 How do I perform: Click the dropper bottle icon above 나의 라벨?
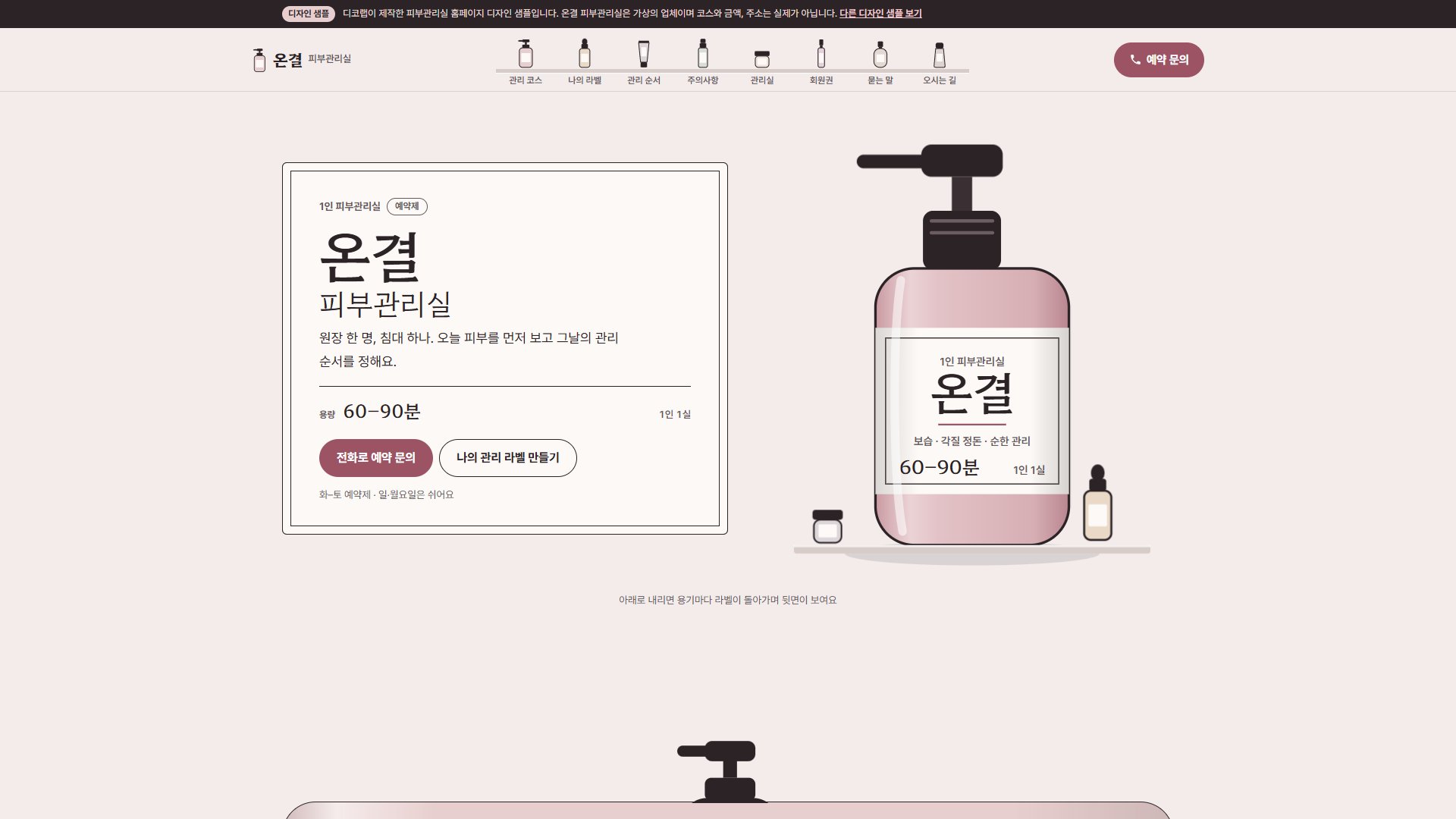584,54
